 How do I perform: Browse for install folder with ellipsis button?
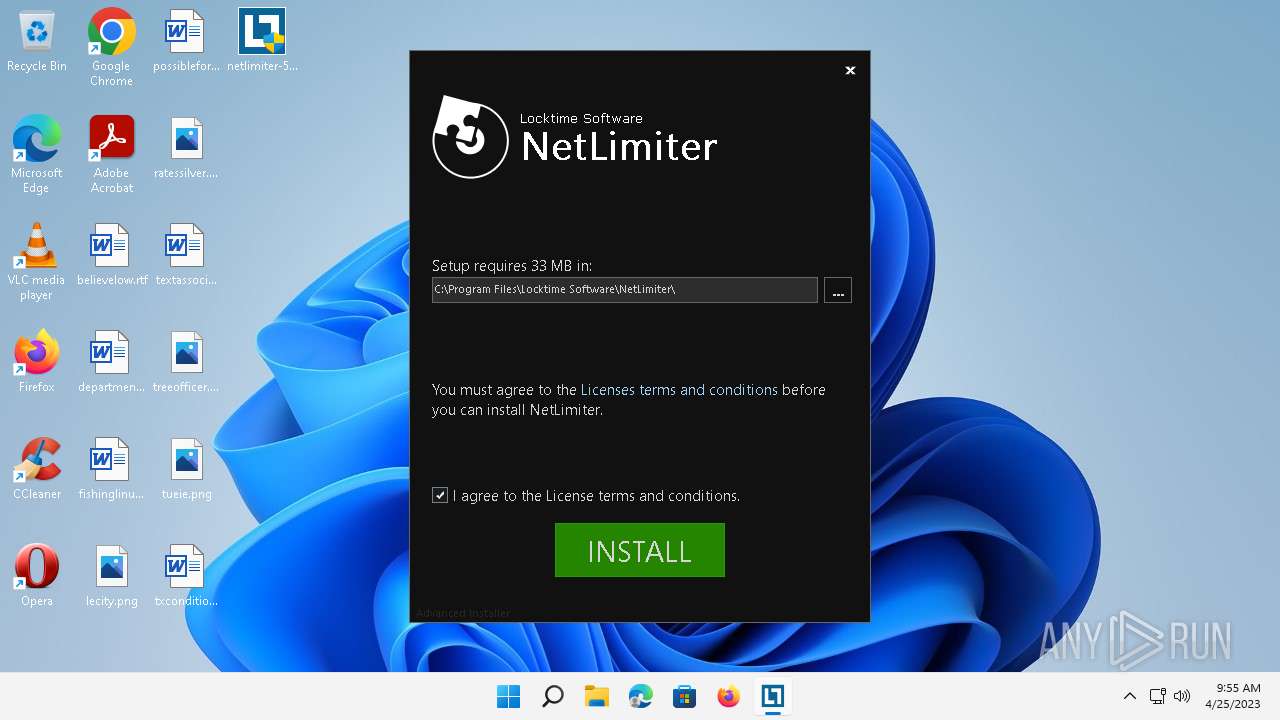(838, 290)
